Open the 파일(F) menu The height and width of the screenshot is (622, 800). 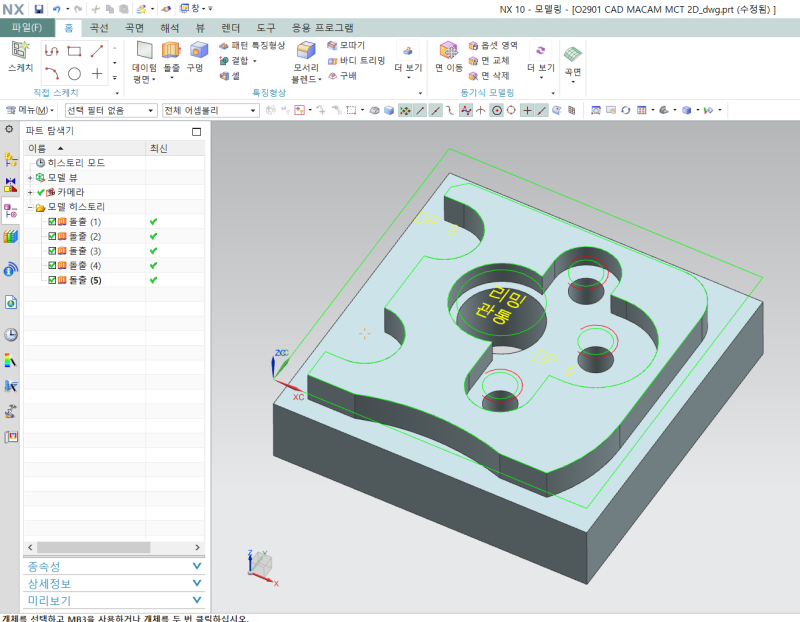point(26,27)
